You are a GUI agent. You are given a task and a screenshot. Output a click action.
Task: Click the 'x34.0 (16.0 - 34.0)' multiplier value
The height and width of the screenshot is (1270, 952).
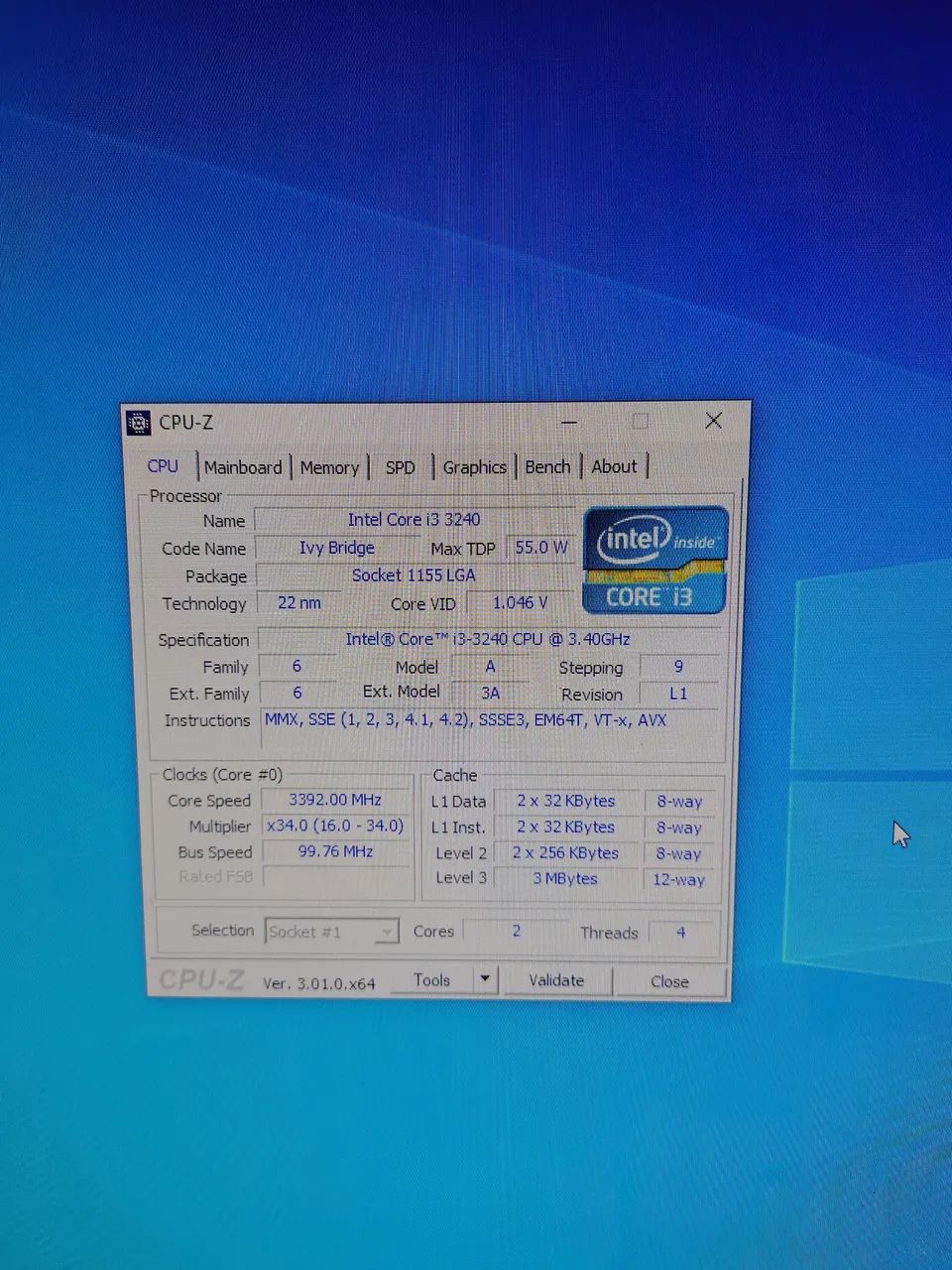click(335, 825)
